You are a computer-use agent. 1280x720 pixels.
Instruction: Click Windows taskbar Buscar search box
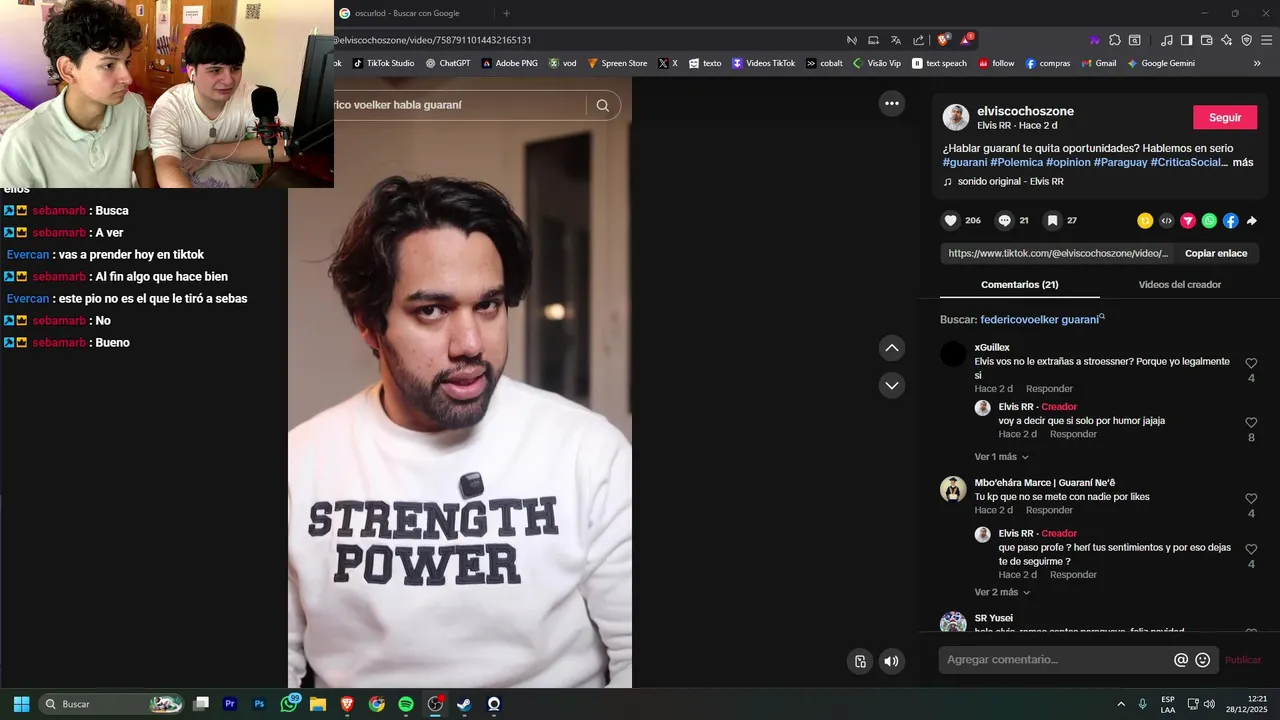coord(113,704)
